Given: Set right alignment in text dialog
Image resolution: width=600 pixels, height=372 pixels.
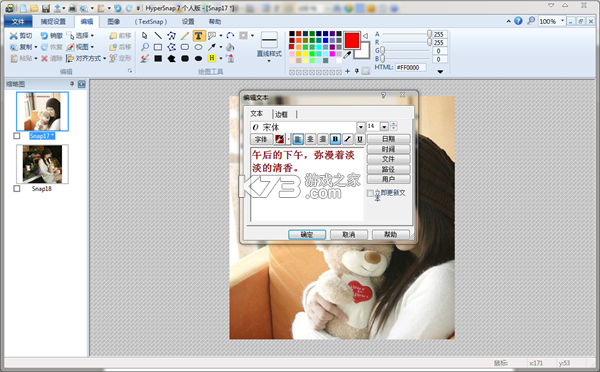Looking at the screenshot, I should (x=323, y=139).
